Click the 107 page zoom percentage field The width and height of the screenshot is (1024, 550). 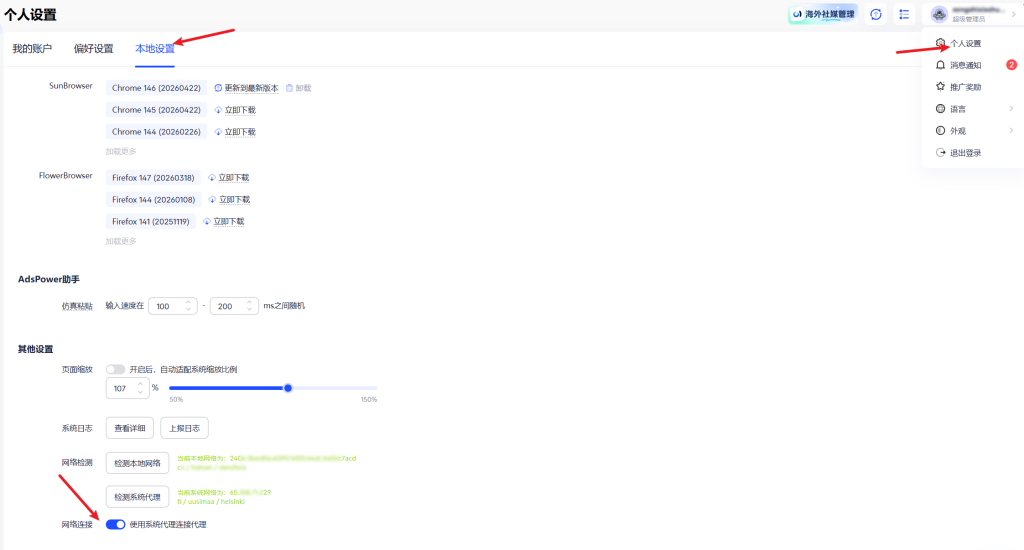tap(122, 387)
